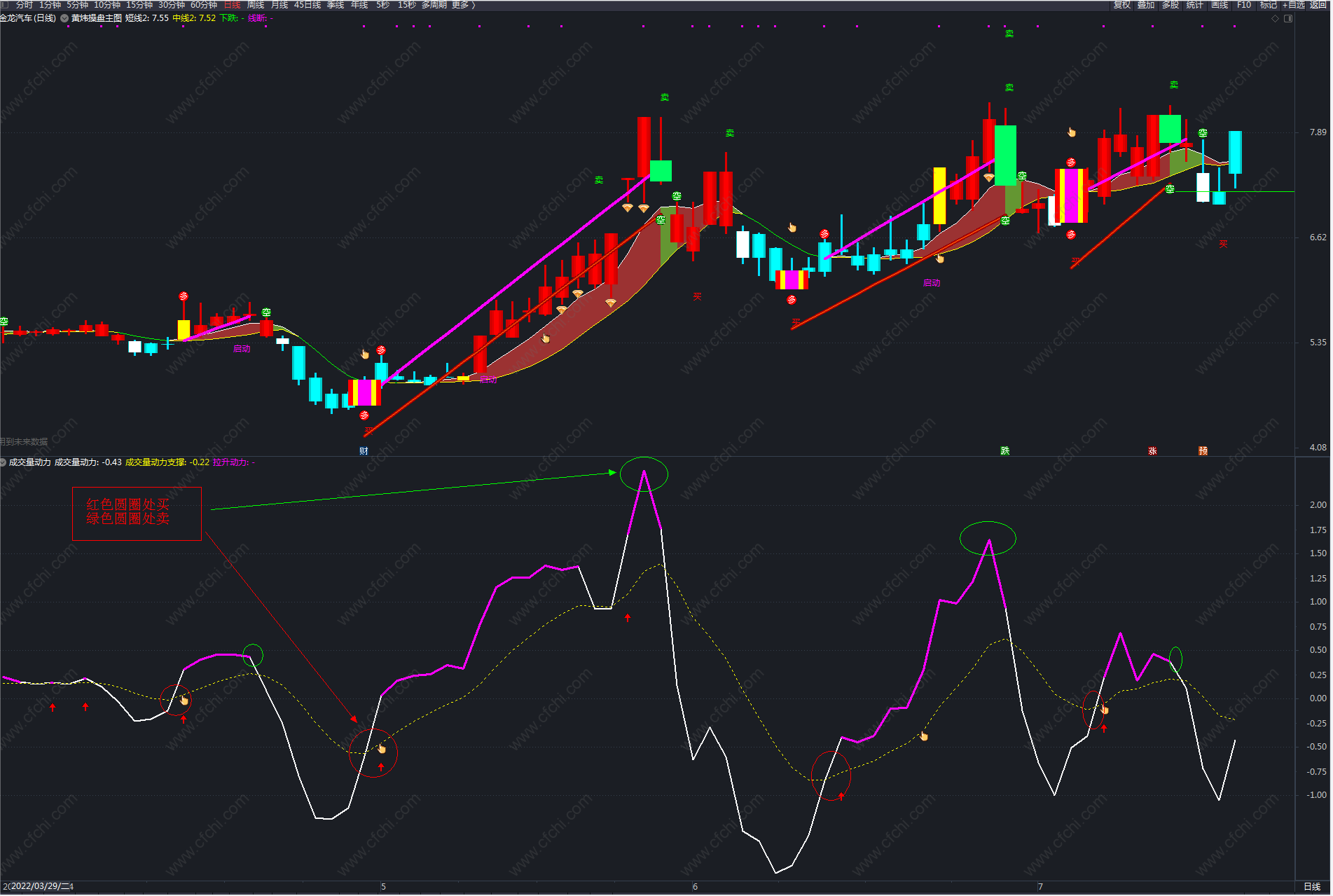
Task: Click the 金龙汽车 (日线) stock title
Action: pos(28,18)
